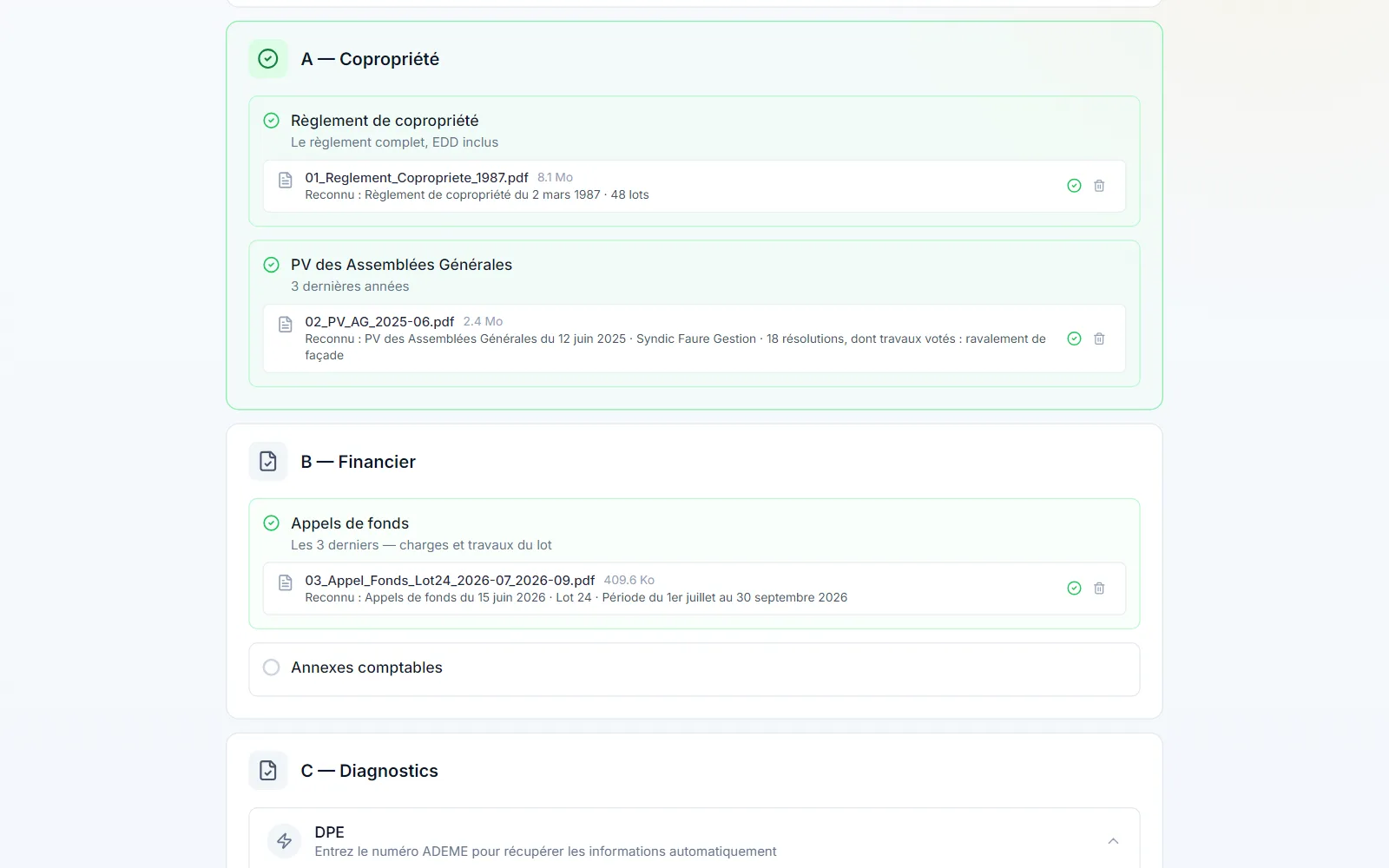Click the C — Diagnostics section heading
The width and height of the screenshot is (1389, 868).
tap(369, 771)
